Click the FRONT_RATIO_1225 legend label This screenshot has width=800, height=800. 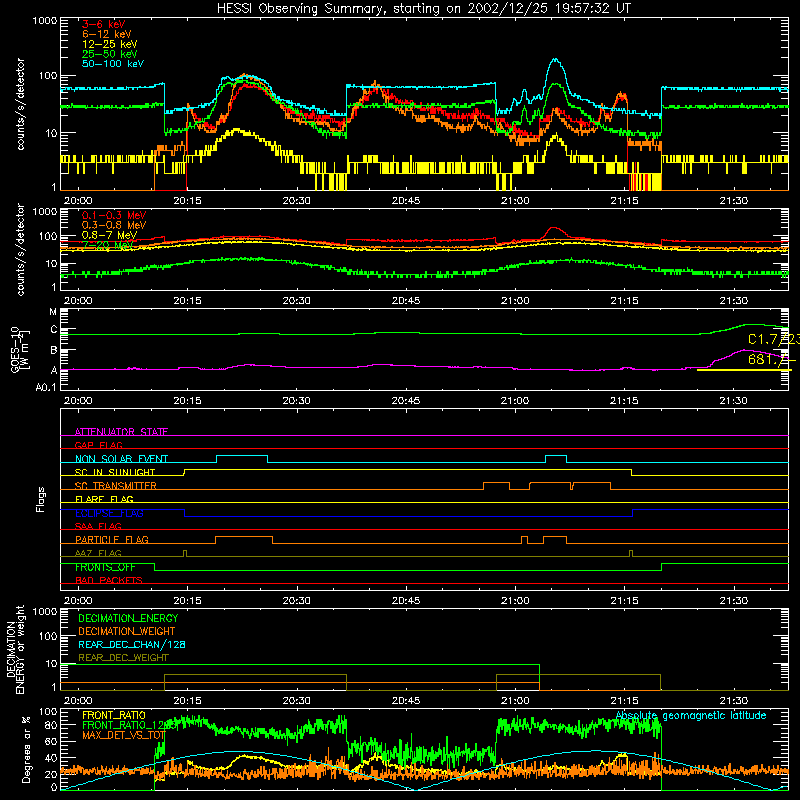[130, 725]
